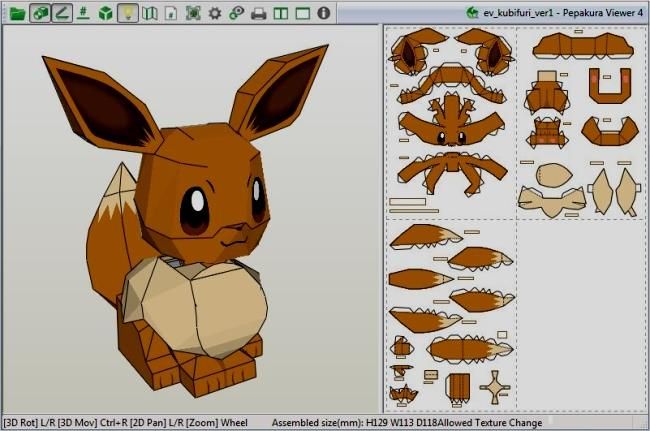Toggle the light bulb lighting button
The width and height of the screenshot is (650, 431).
128,13
